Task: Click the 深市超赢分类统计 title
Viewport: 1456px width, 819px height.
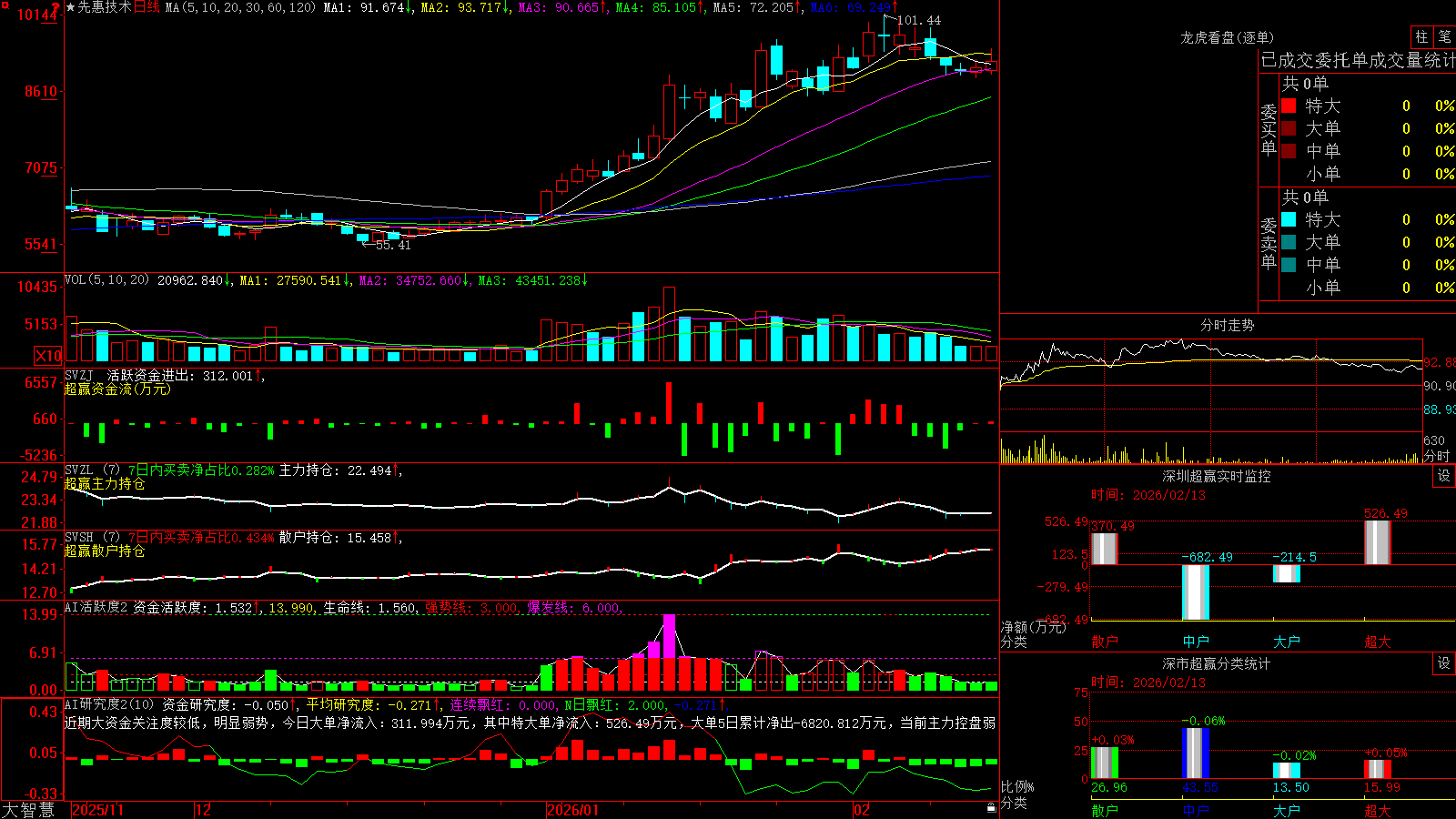Action: 1217,663
